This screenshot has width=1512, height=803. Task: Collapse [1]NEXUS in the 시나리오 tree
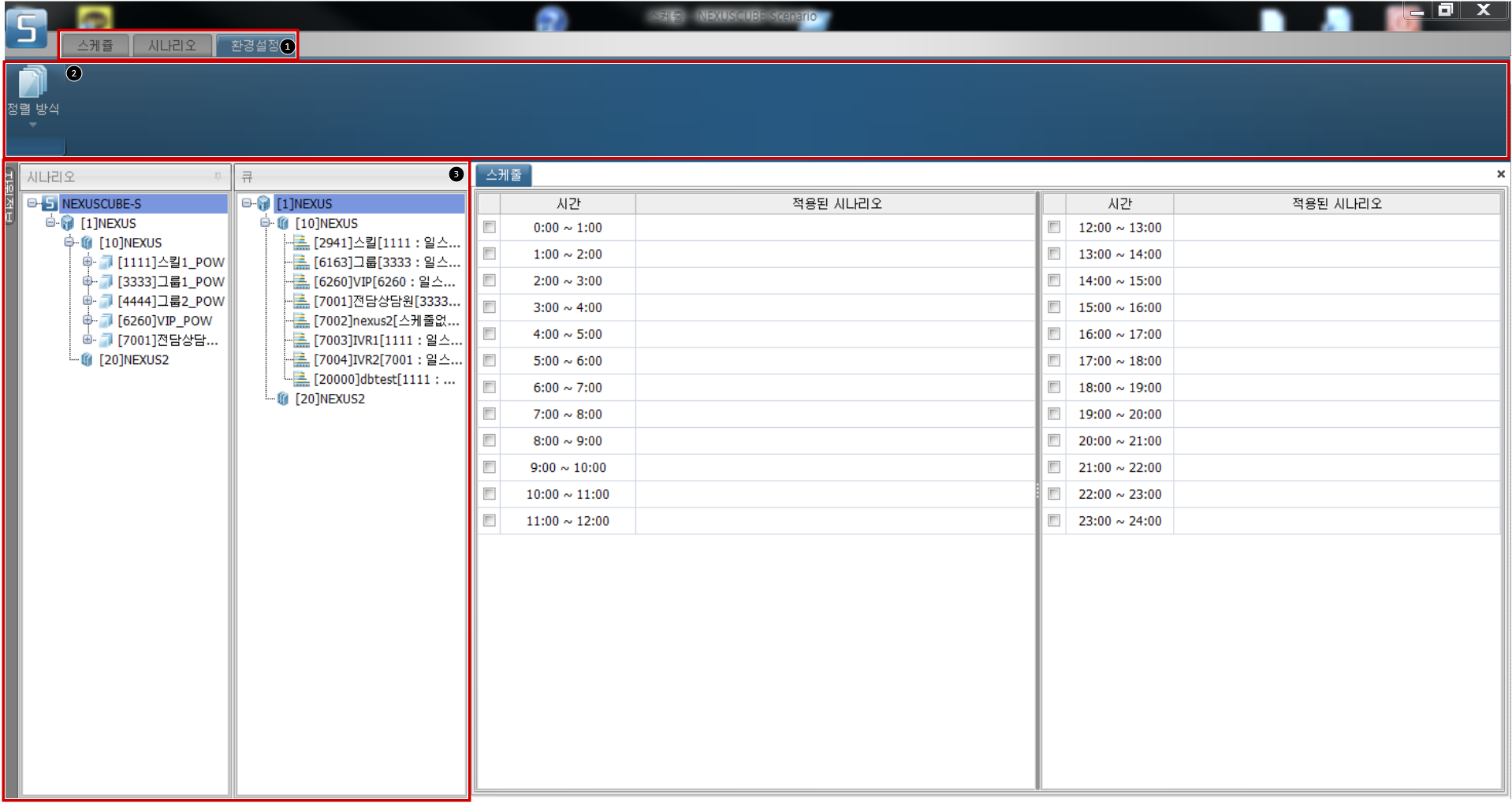[x=50, y=222]
